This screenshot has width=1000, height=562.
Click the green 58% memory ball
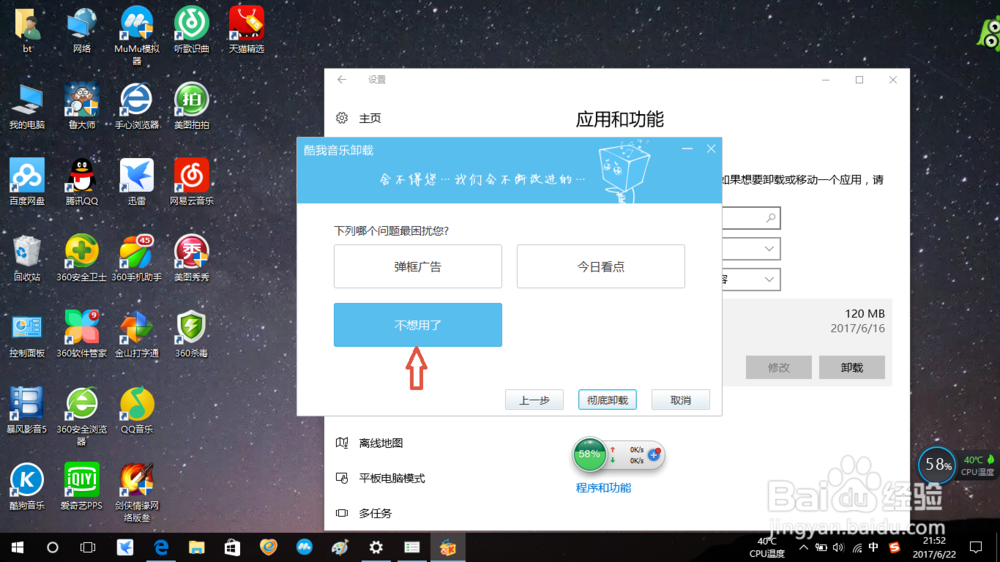pyautogui.click(x=589, y=455)
